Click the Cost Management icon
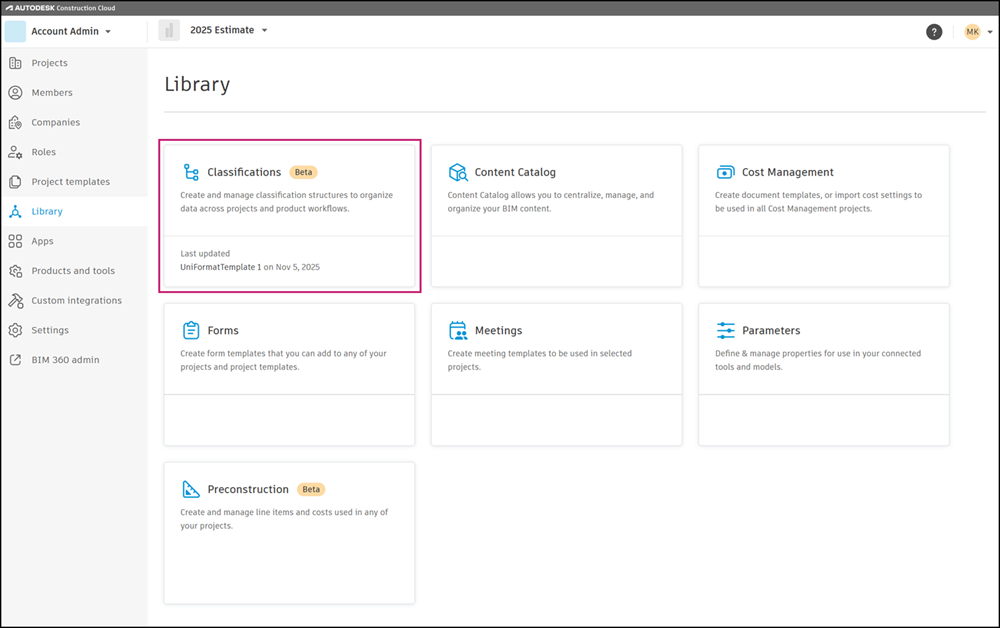Screen dimensions: 1000x628 (x=725, y=172)
